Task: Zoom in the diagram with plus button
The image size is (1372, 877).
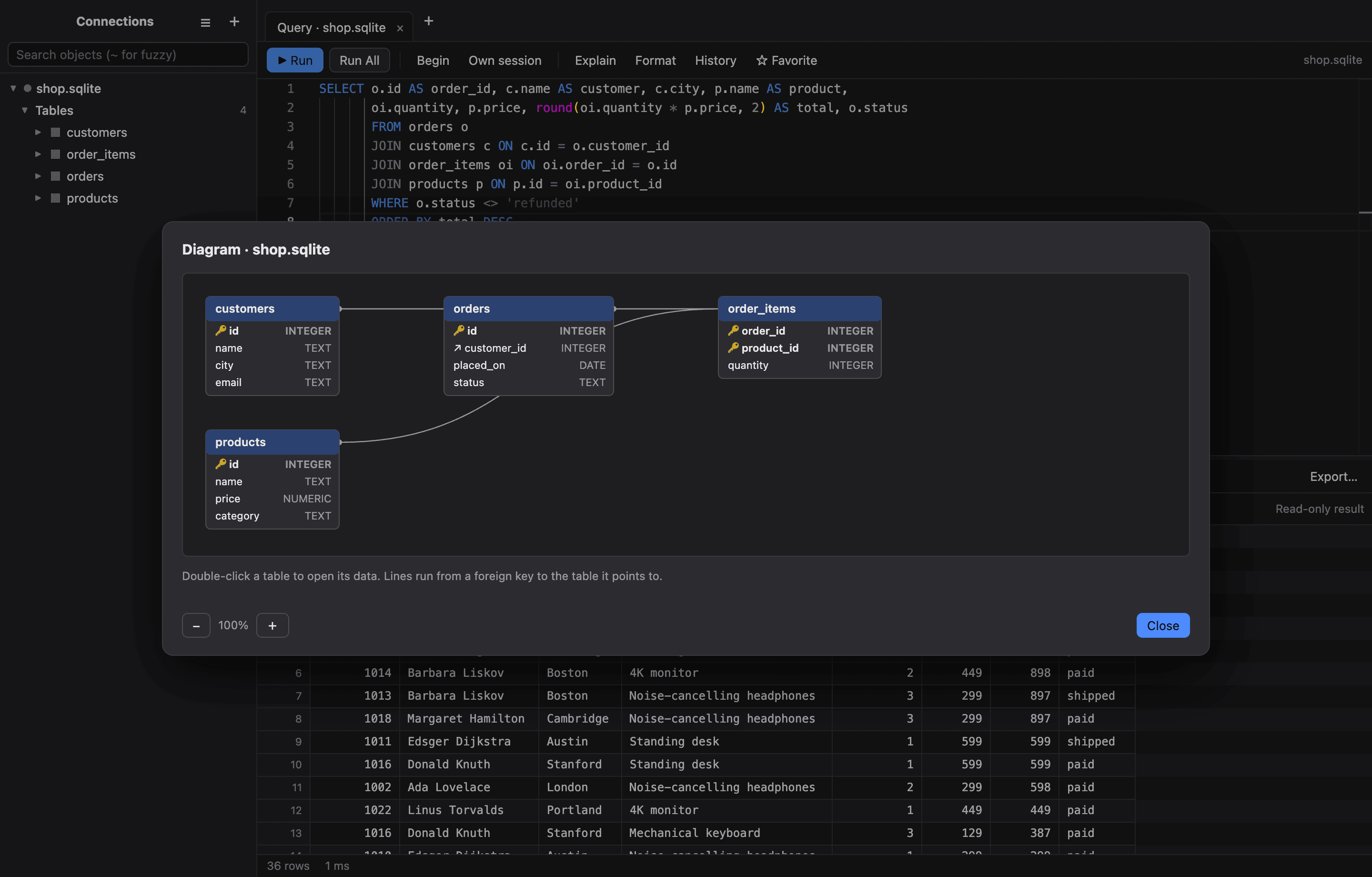Action: coord(272,625)
